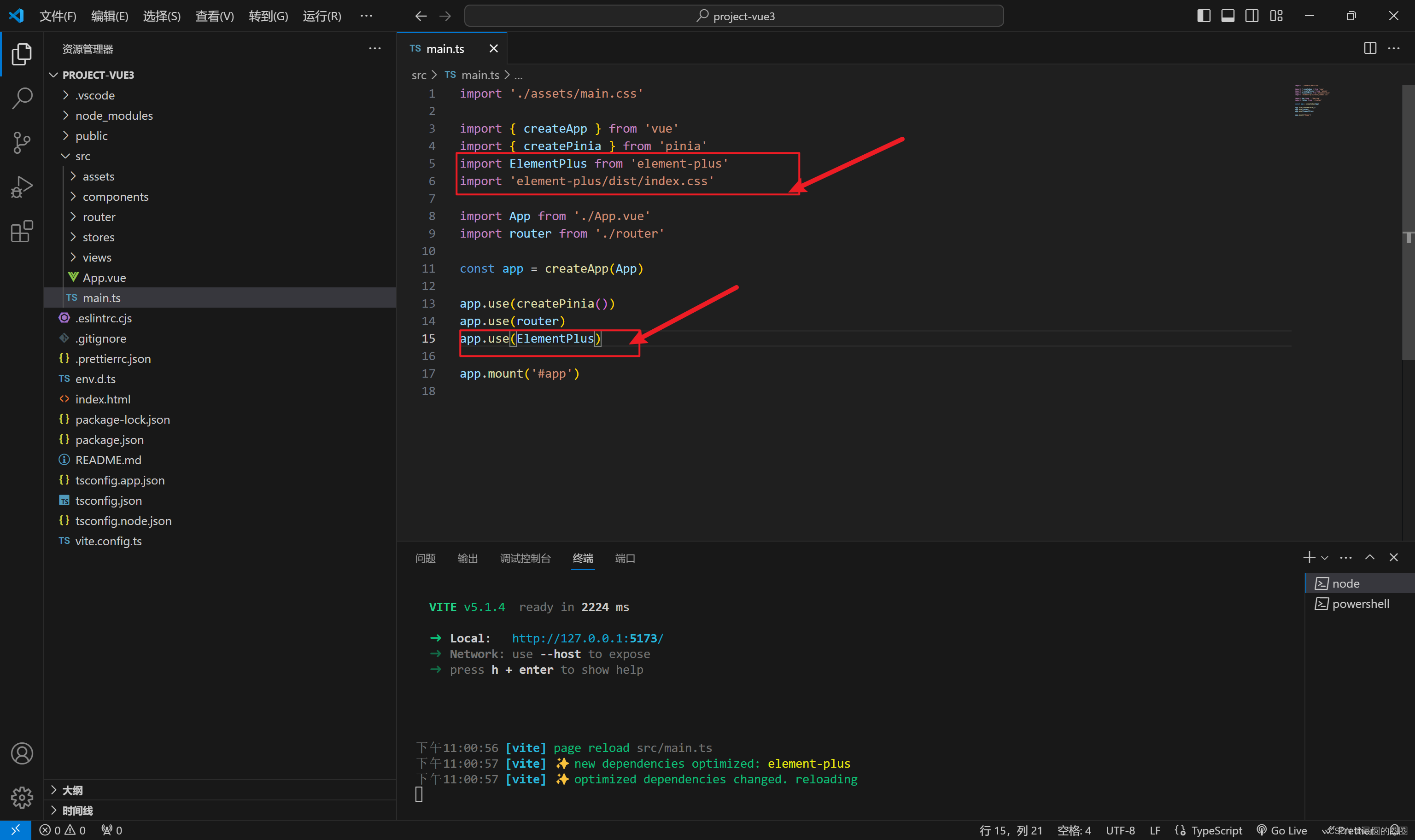Toggle the secondary sidebar layout button

pyautogui.click(x=1251, y=16)
